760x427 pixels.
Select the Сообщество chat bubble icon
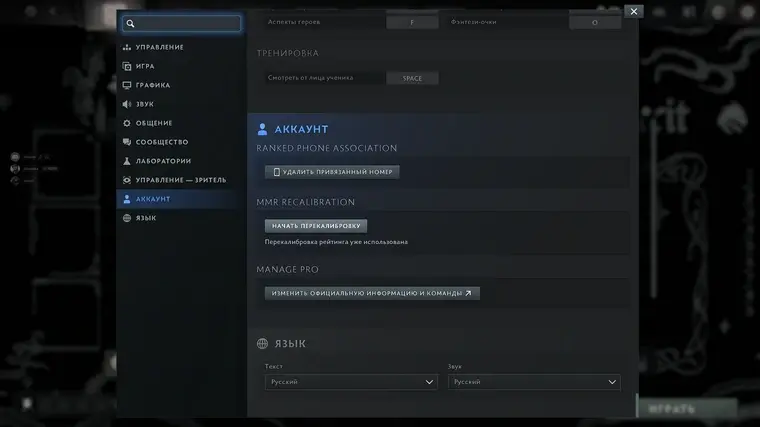point(126,142)
